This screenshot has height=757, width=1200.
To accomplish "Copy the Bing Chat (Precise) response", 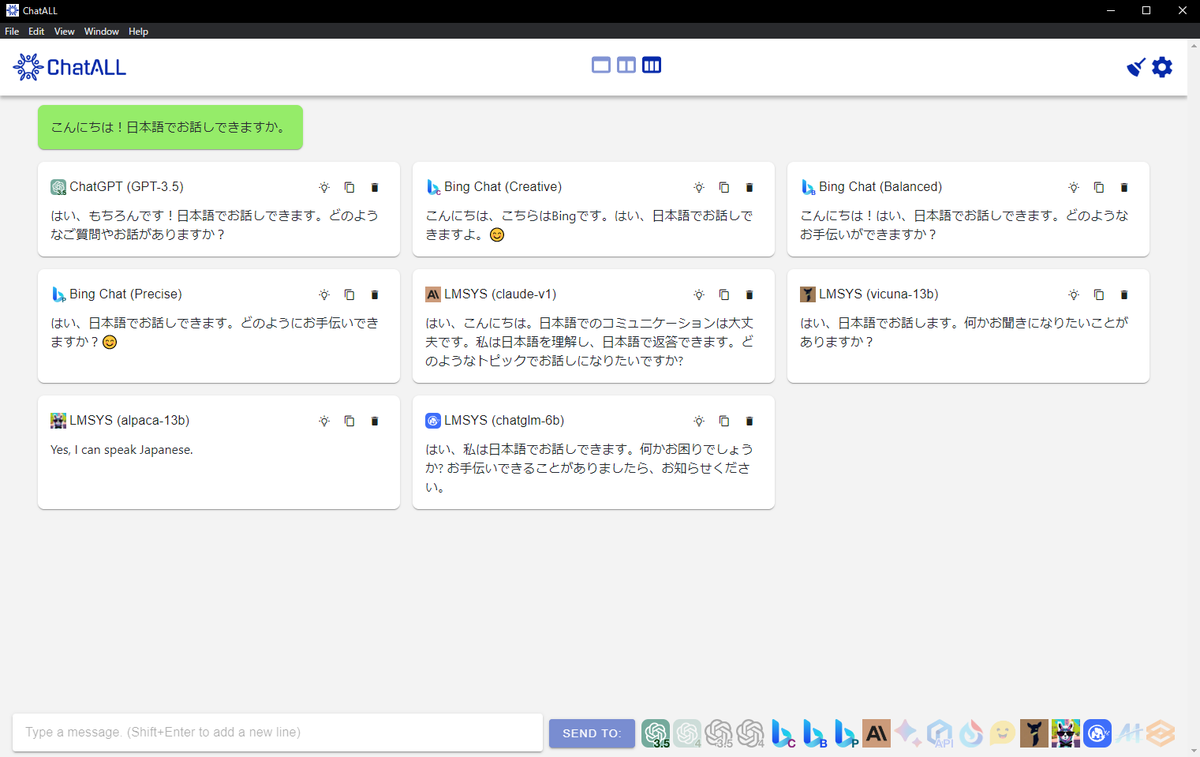I will 349,294.
